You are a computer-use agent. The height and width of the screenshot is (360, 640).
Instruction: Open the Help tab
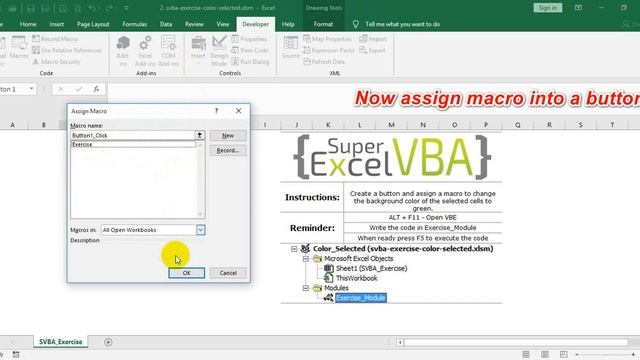coord(288,24)
